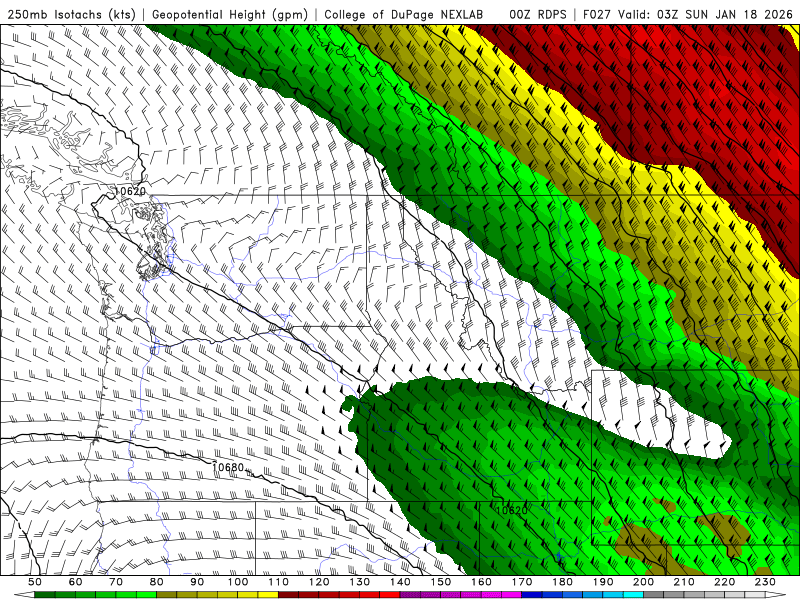Click the '140' tick on the color scale
The image size is (800, 600).
(400, 582)
